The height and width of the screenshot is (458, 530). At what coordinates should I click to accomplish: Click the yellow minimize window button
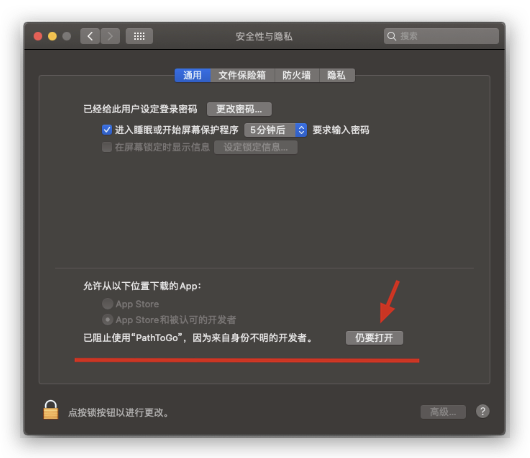[52, 36]
